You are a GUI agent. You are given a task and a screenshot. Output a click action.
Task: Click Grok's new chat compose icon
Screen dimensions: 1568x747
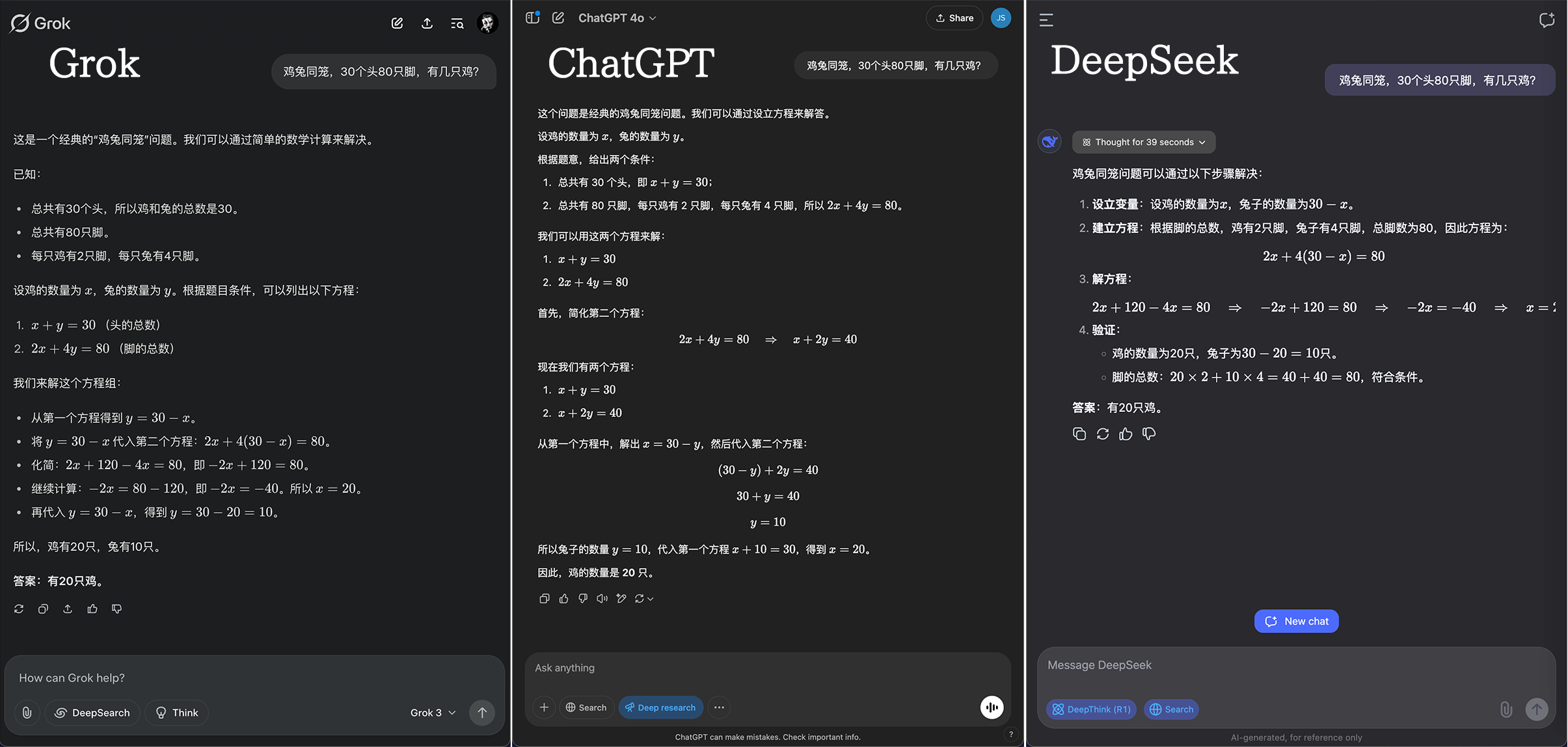[397, 23]
